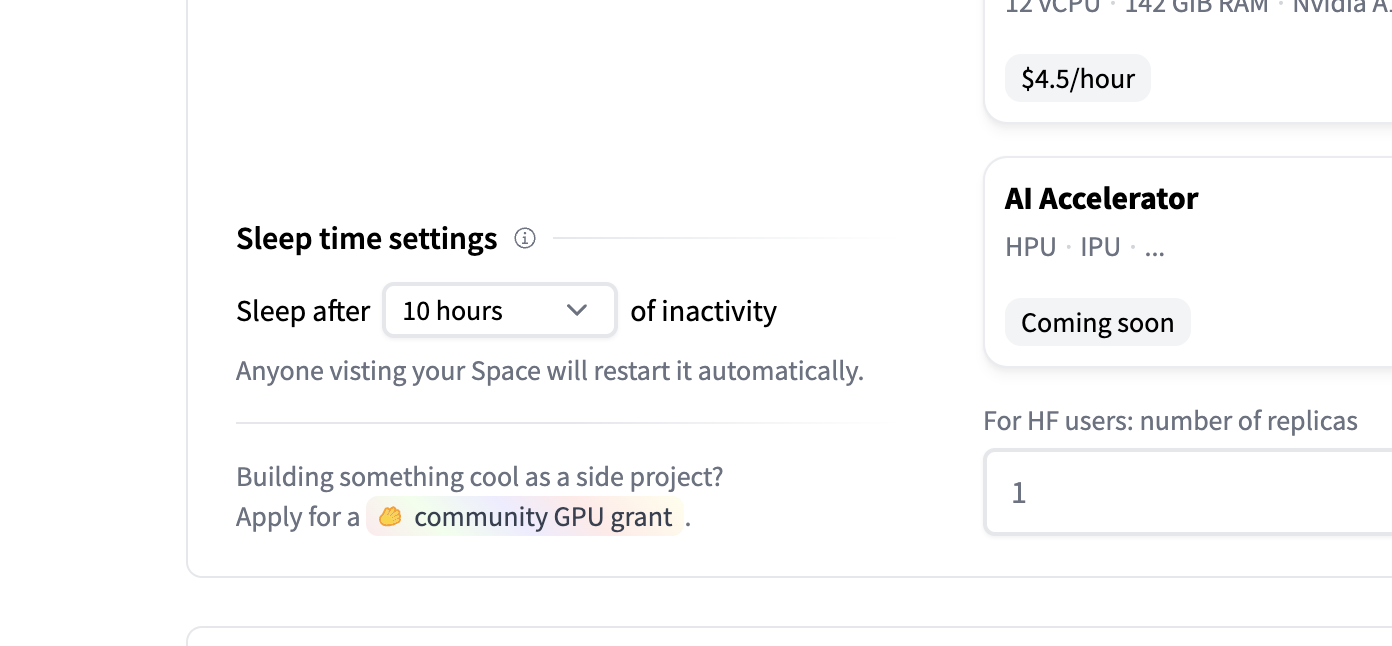Click the Sleep time settings heading
This screenshot has height=646, width=1392.
click(366, 239)
